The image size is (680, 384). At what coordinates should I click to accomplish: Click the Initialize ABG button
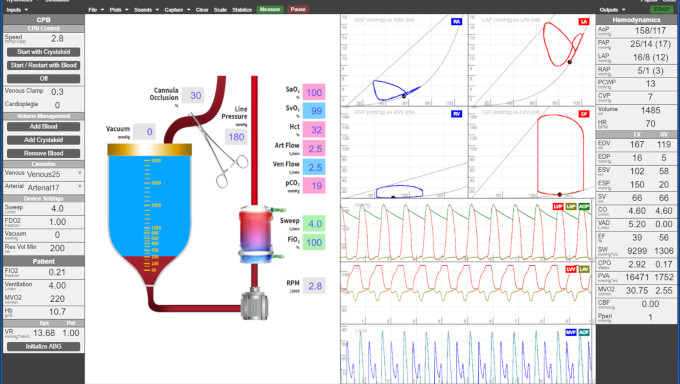pos(43,347)
